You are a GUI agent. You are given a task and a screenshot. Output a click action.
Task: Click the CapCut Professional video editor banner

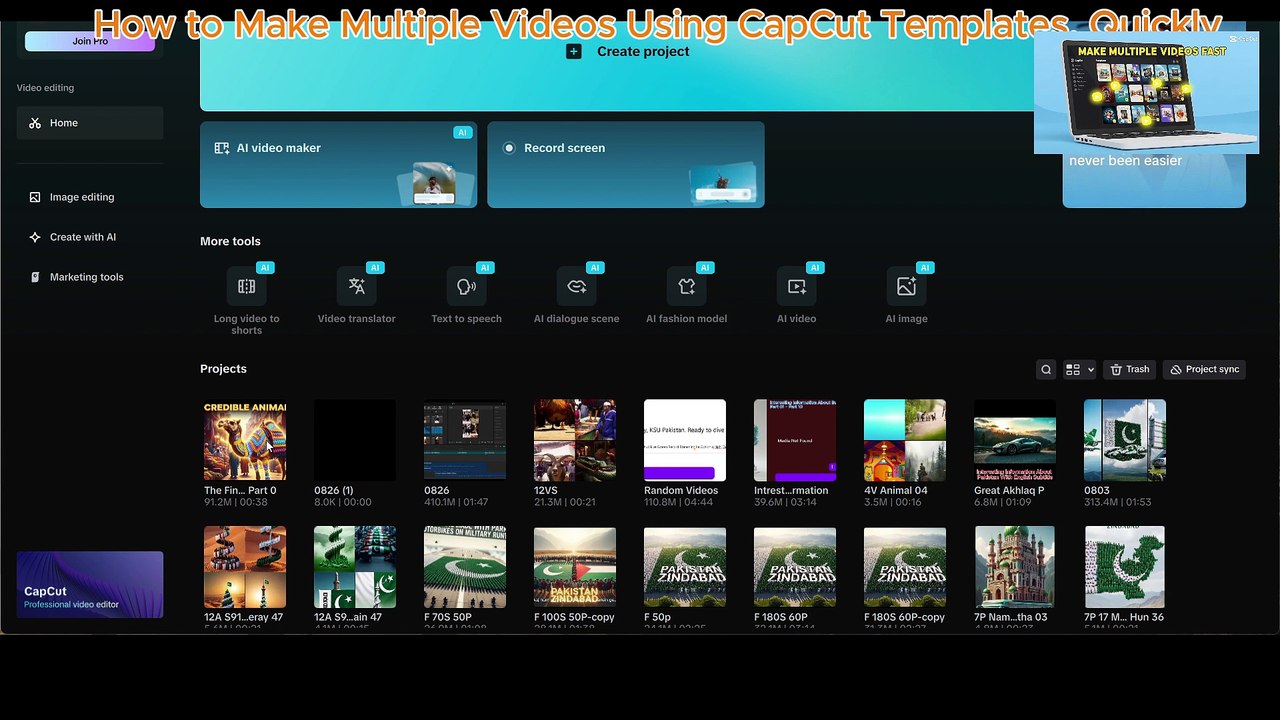point(90,584)
